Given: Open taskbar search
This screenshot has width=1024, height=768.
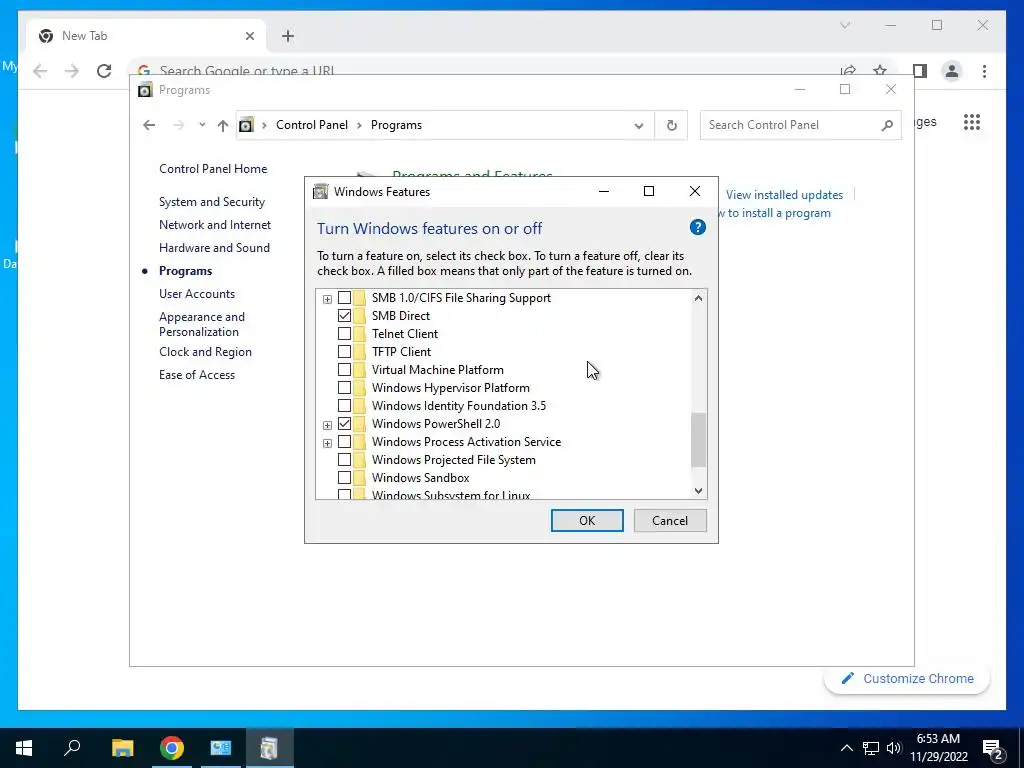Looking at the screenshot, I should point(72,748).
